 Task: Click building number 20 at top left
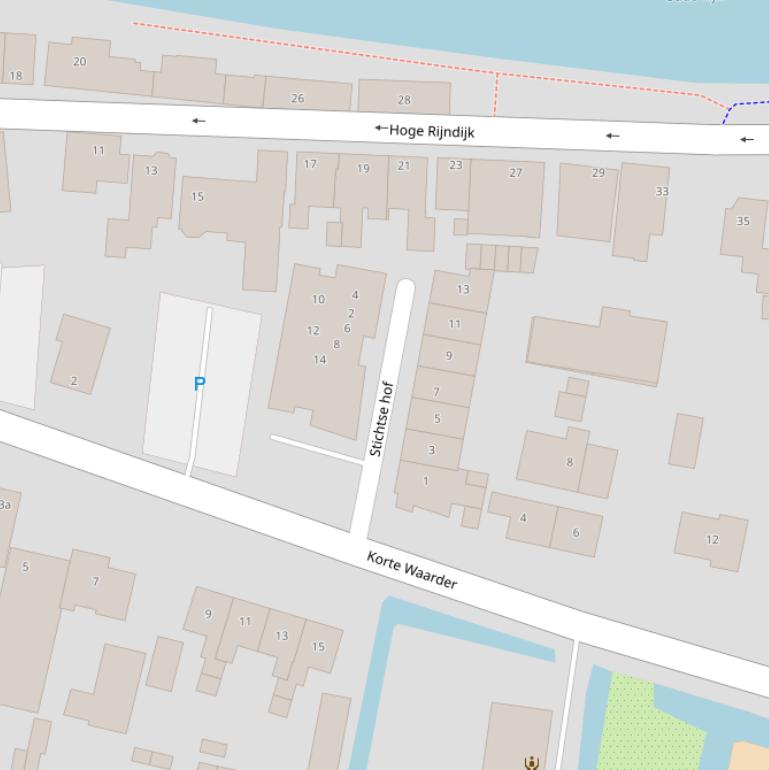pyautogui.click(x=80, y=62)
